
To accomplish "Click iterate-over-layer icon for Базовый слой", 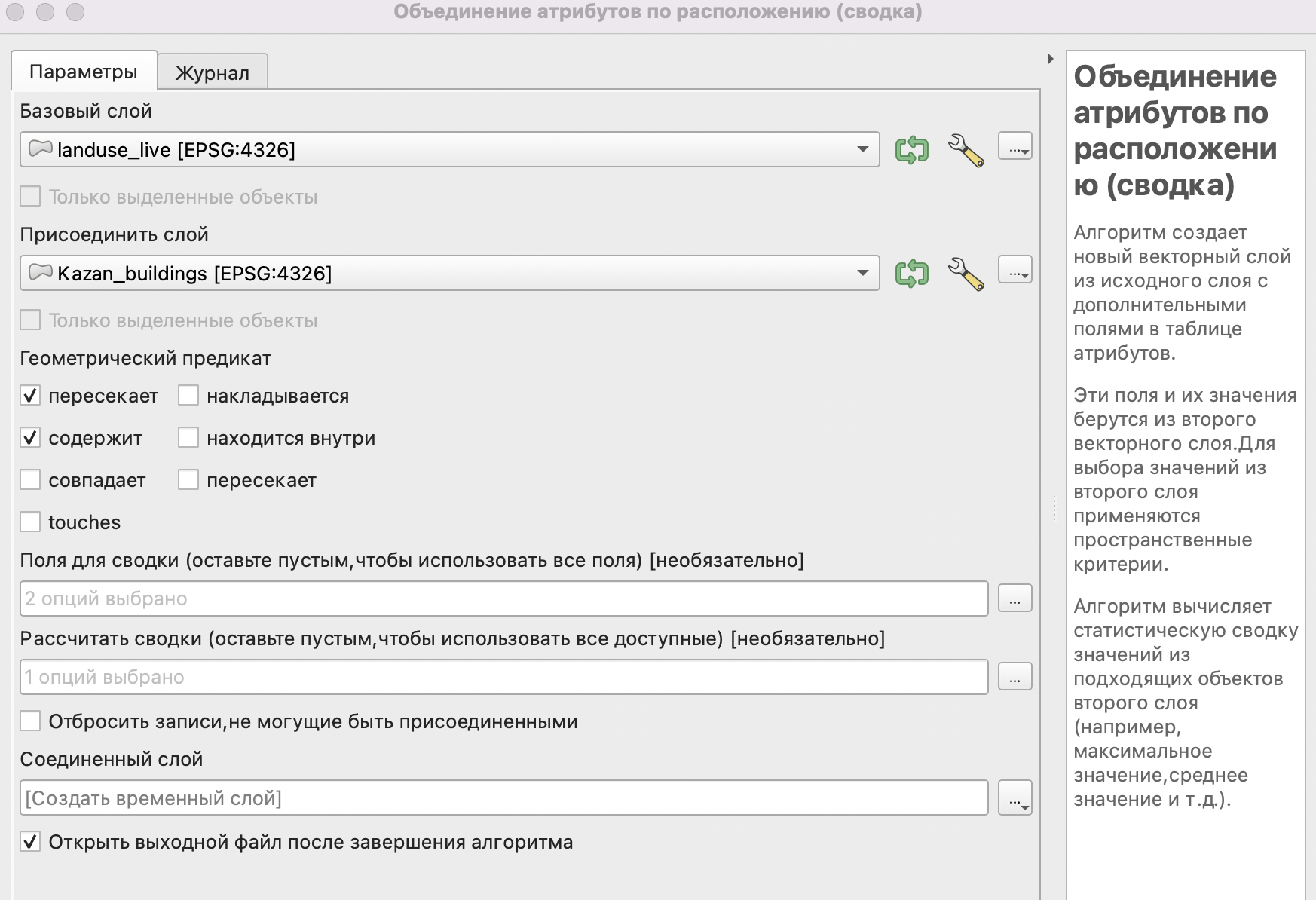I will pos(911,150).
